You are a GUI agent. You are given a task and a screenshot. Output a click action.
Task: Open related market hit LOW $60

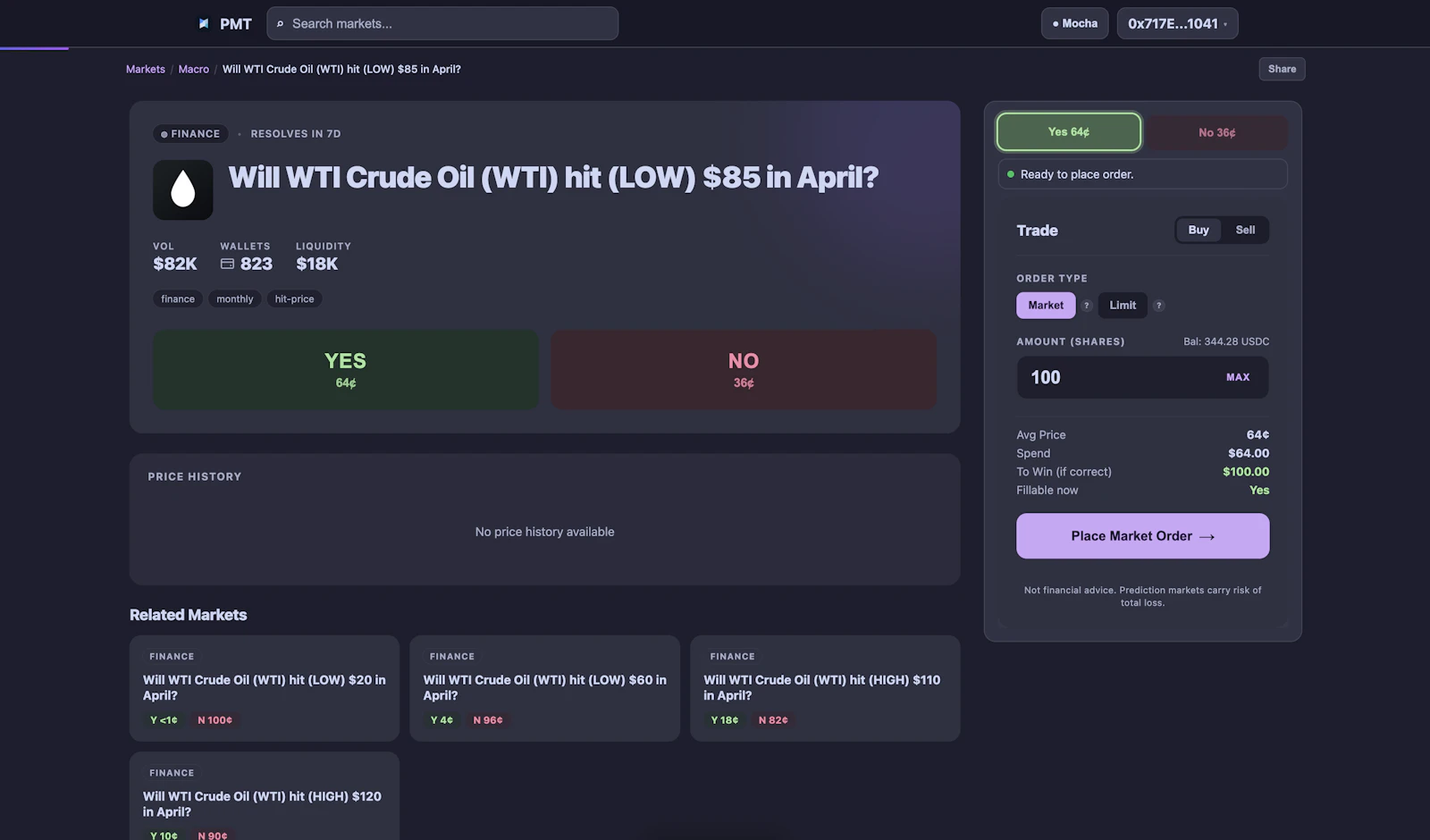tap(544, 687)
